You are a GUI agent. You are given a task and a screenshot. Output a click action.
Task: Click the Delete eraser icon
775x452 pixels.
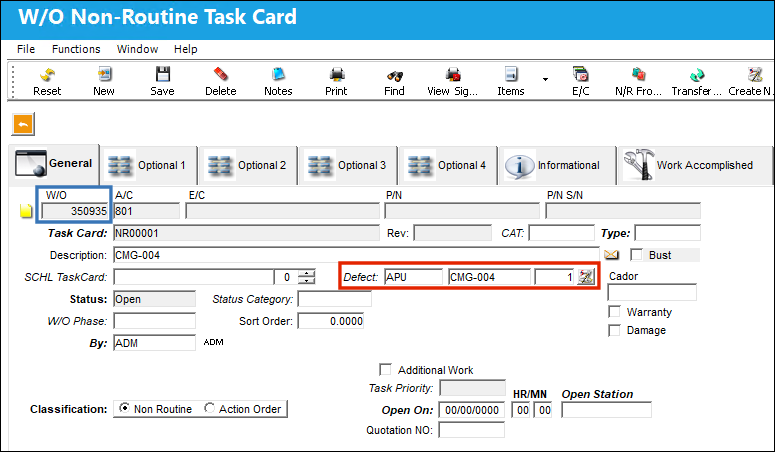(x=220, y=74)
